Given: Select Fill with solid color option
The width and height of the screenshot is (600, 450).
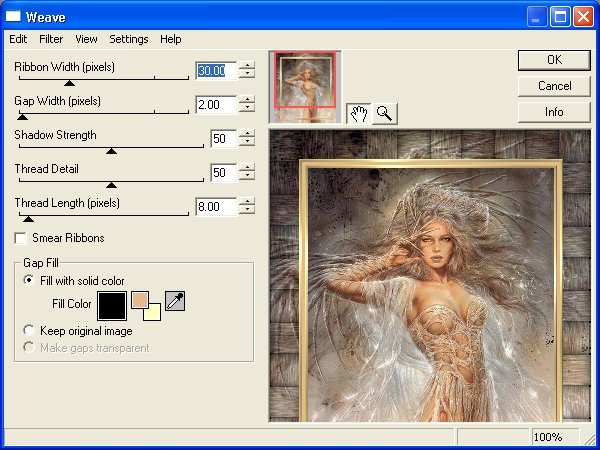Looking at the screenshot, I should [x=28, y=280].
